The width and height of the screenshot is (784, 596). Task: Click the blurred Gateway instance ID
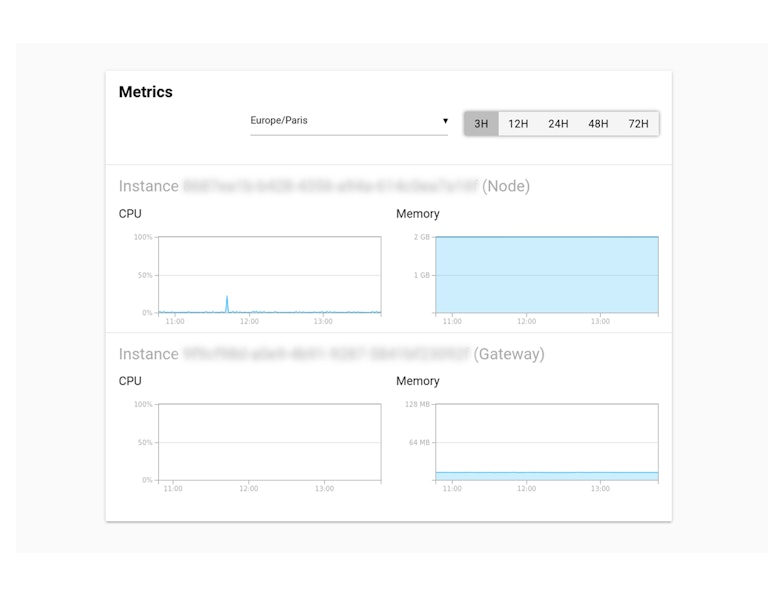tap(326, 354)
